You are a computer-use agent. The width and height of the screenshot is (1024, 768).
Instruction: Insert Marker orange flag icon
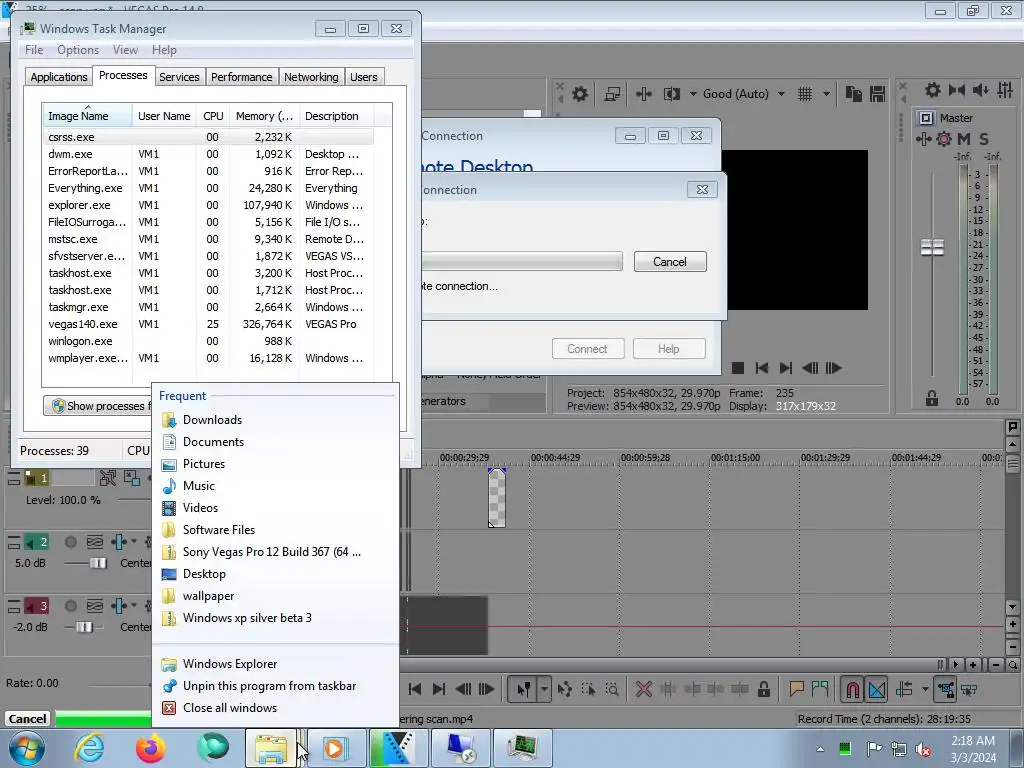[x=796, y=689]
